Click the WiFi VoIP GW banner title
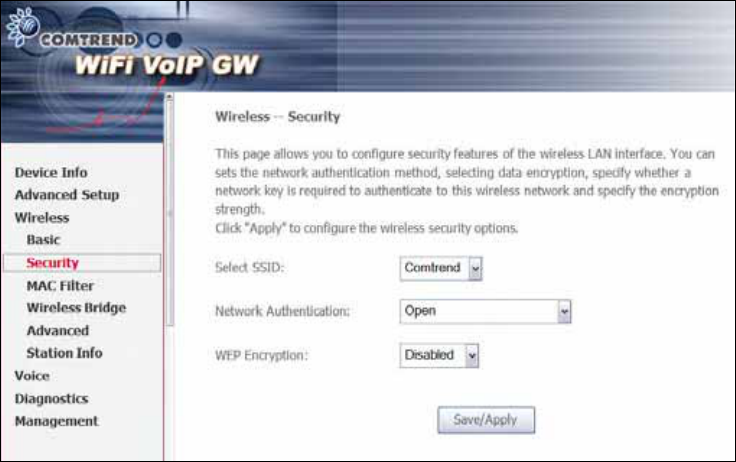Viewport: 736px width, 462px height. coord(167,65)
